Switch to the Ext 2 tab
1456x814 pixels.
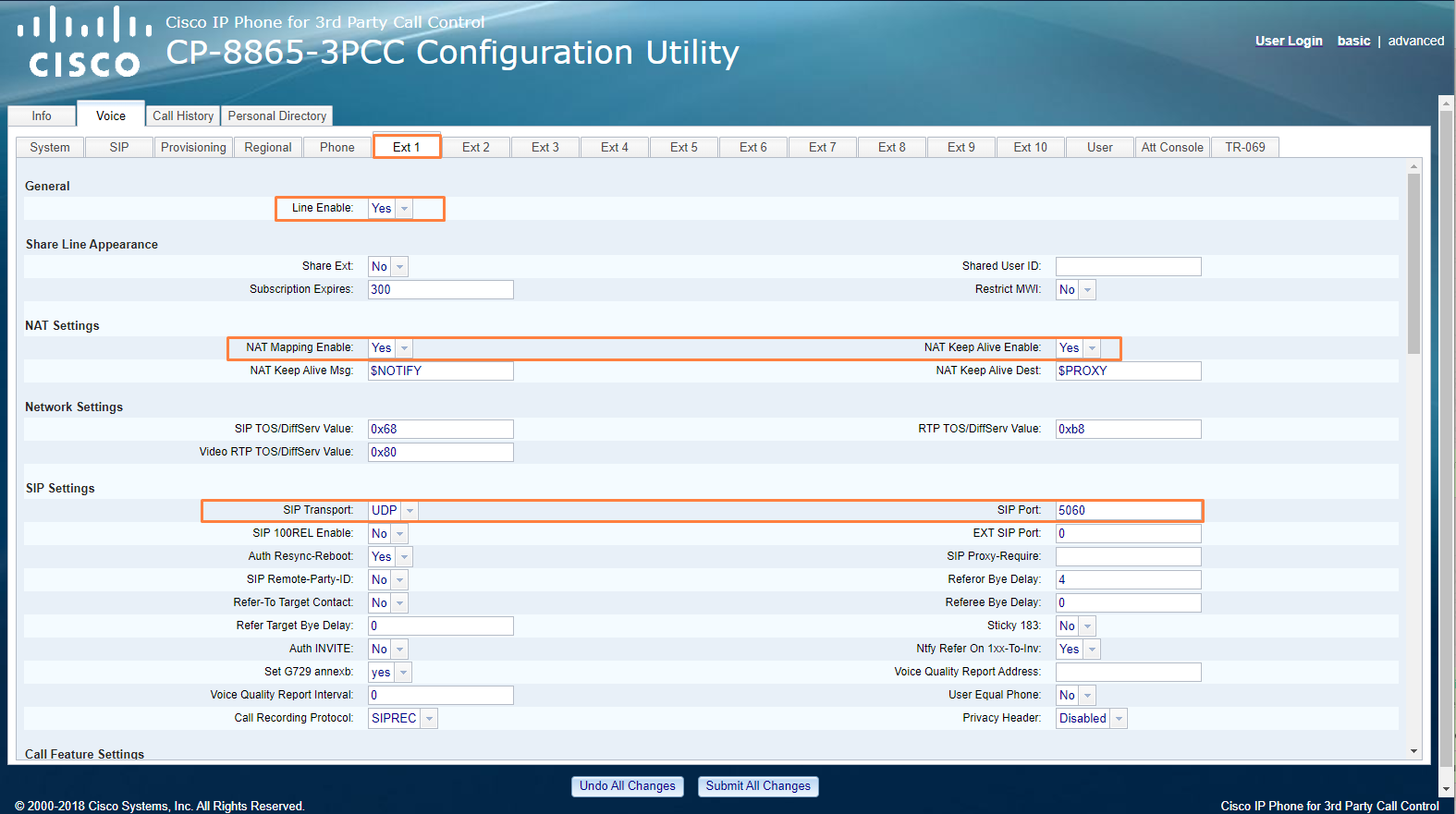(x=476, y=148)
